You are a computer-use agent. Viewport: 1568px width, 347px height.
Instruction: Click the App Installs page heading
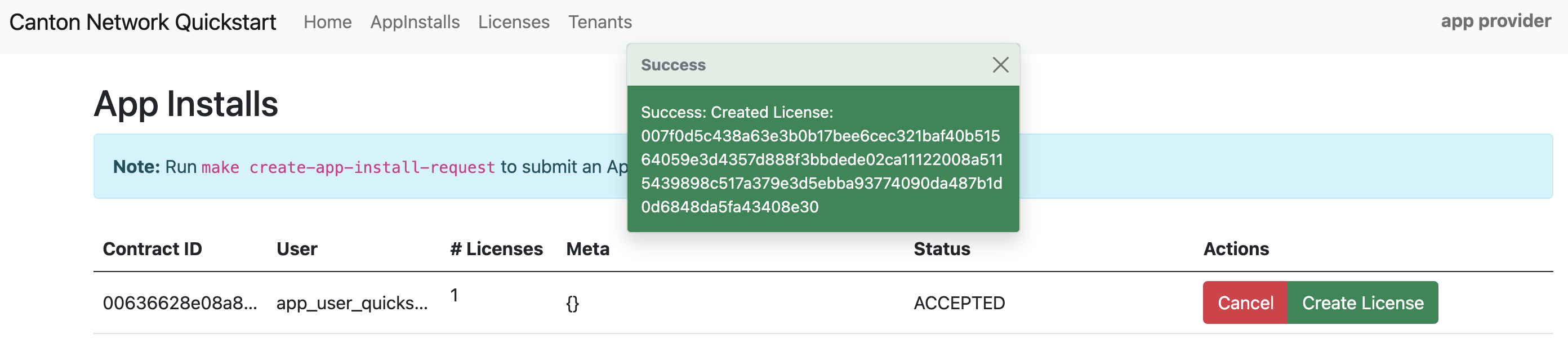pyautogui.click(x=186, y=105)
